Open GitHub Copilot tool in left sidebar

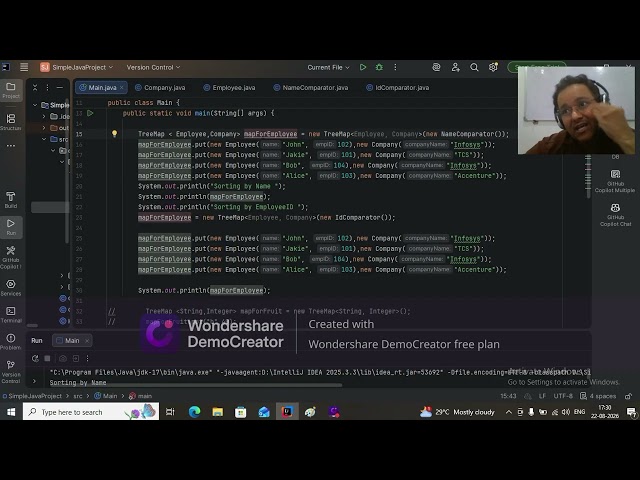(x=11, y=257)
